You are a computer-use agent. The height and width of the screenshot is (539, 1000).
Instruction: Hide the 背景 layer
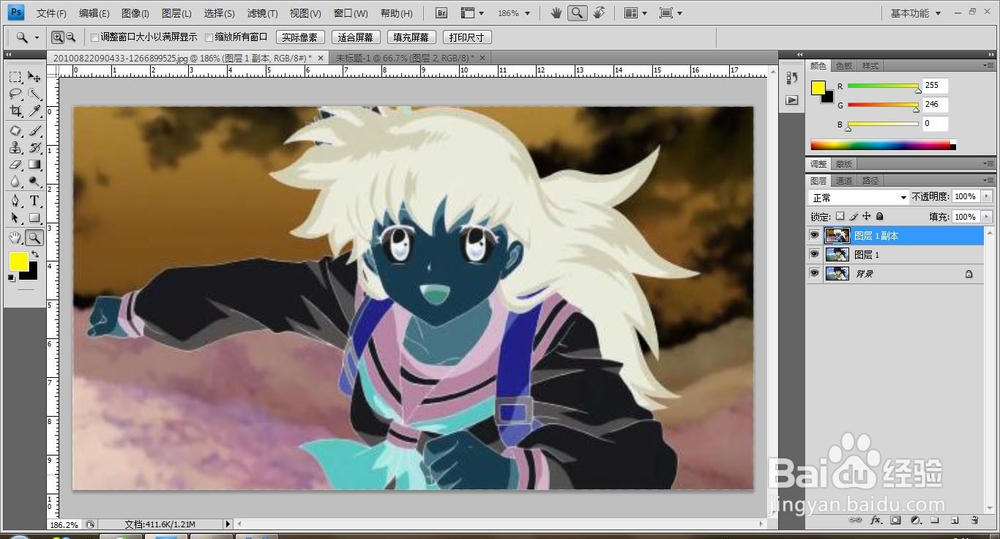pyautogui.click(x=814, y=274)
